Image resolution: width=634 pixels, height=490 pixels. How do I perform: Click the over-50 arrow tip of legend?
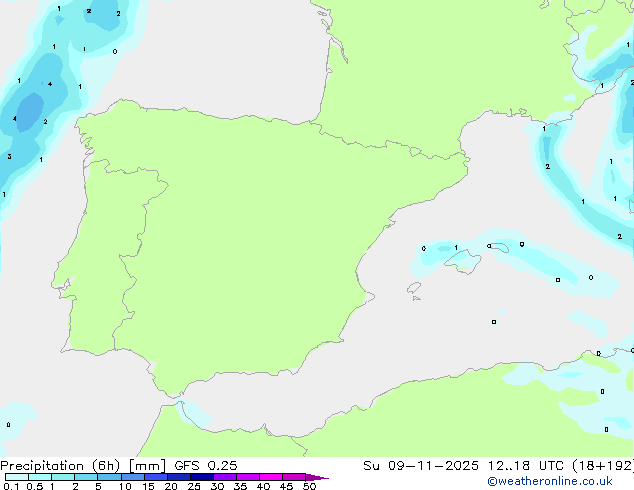[x=317, y=477]
